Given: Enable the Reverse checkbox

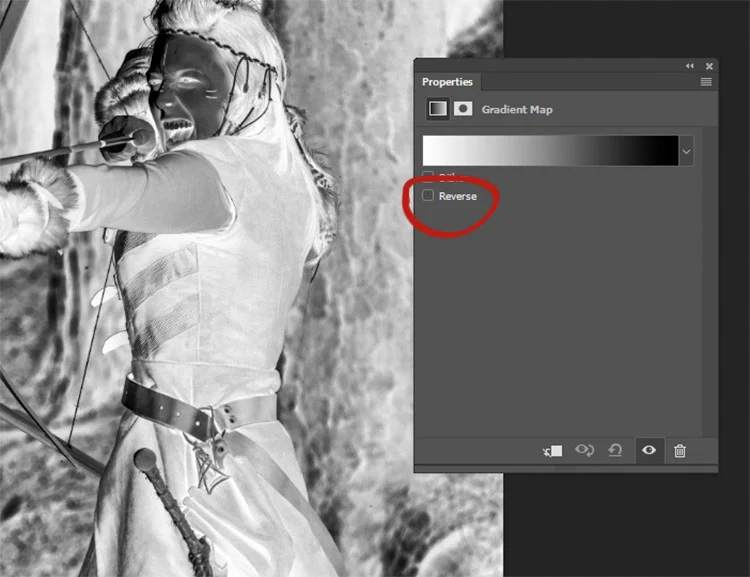Looking at the screenshot, I should pyautogui.click(x=428, y=195).
